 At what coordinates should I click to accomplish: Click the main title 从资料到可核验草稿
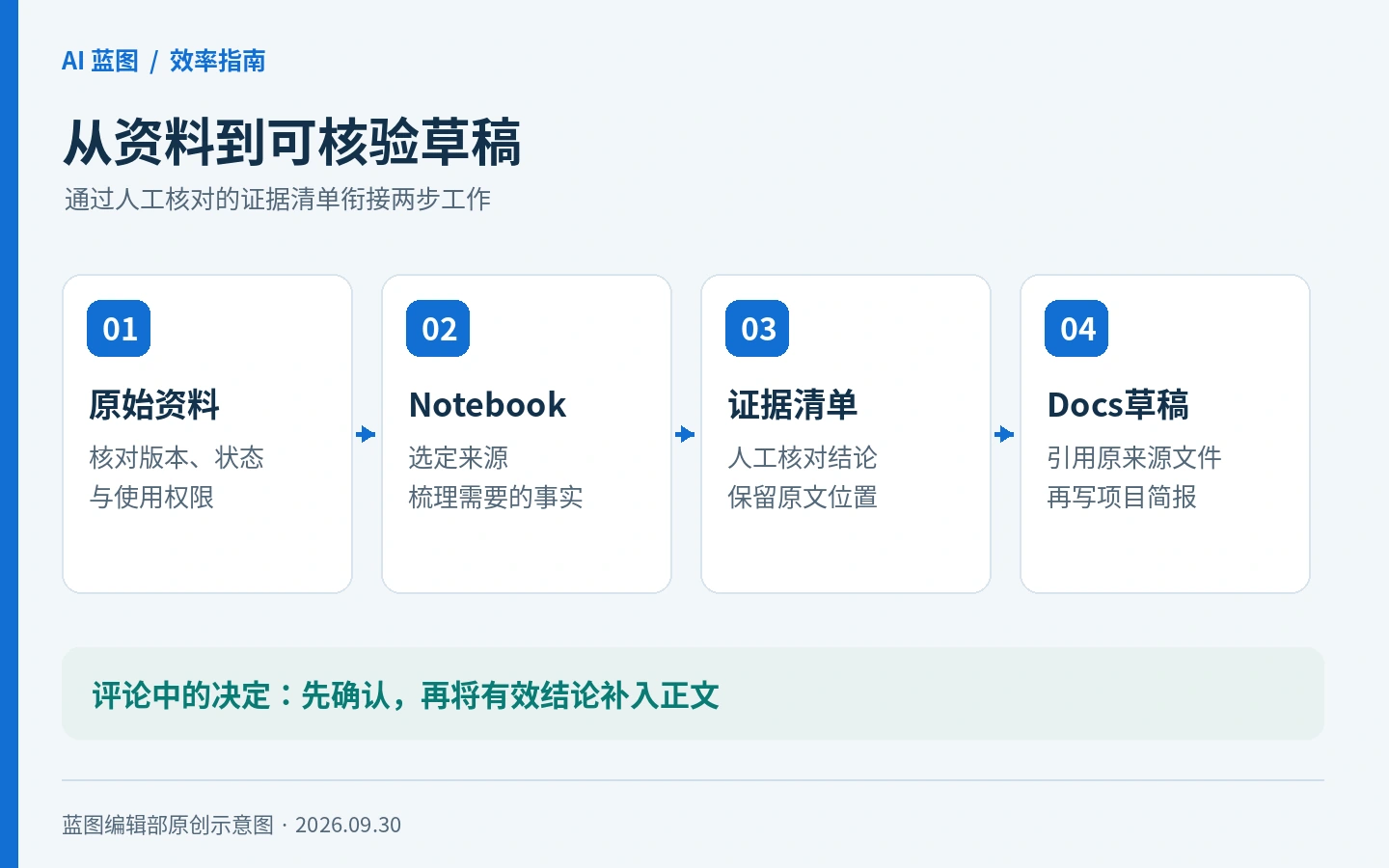pyautogui.click(x=292, y=143)
